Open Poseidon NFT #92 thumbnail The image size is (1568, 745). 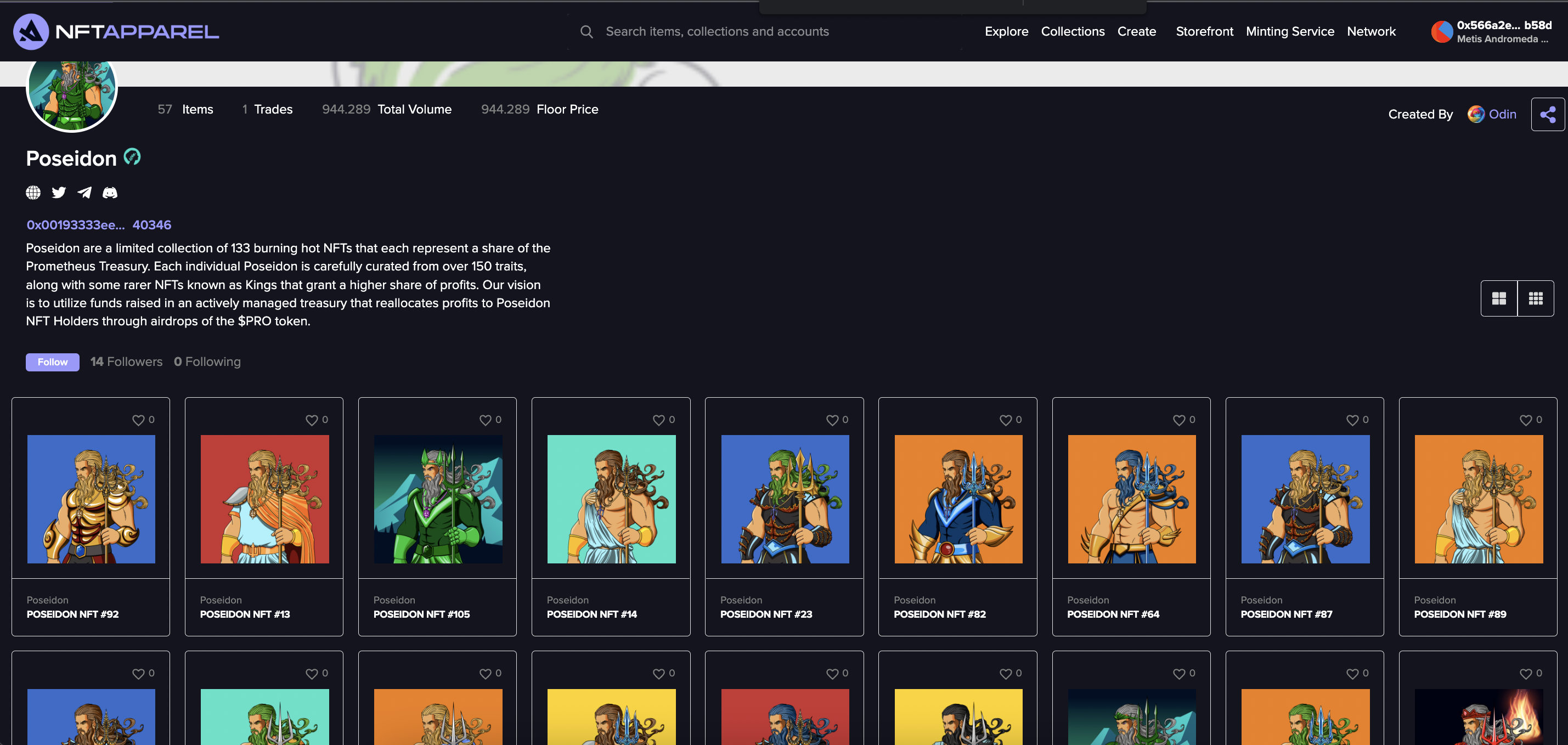point(91,499)
